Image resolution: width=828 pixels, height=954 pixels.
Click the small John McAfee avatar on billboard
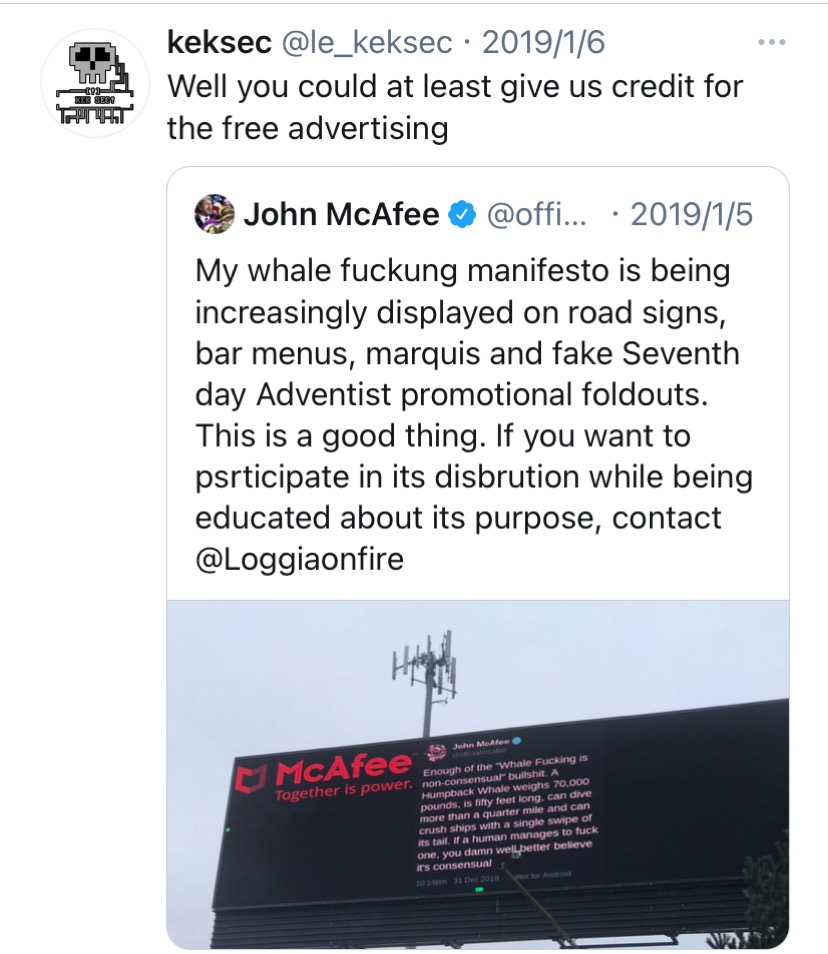click(436, 752)
